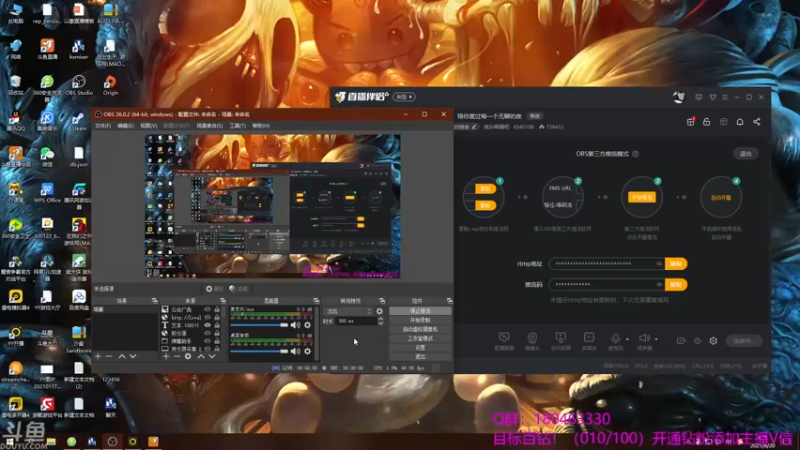The width and height of the screenshot is (800, 450).
Task: Select the camera source icon in bottom toolbar
Action: pos(532,338)
